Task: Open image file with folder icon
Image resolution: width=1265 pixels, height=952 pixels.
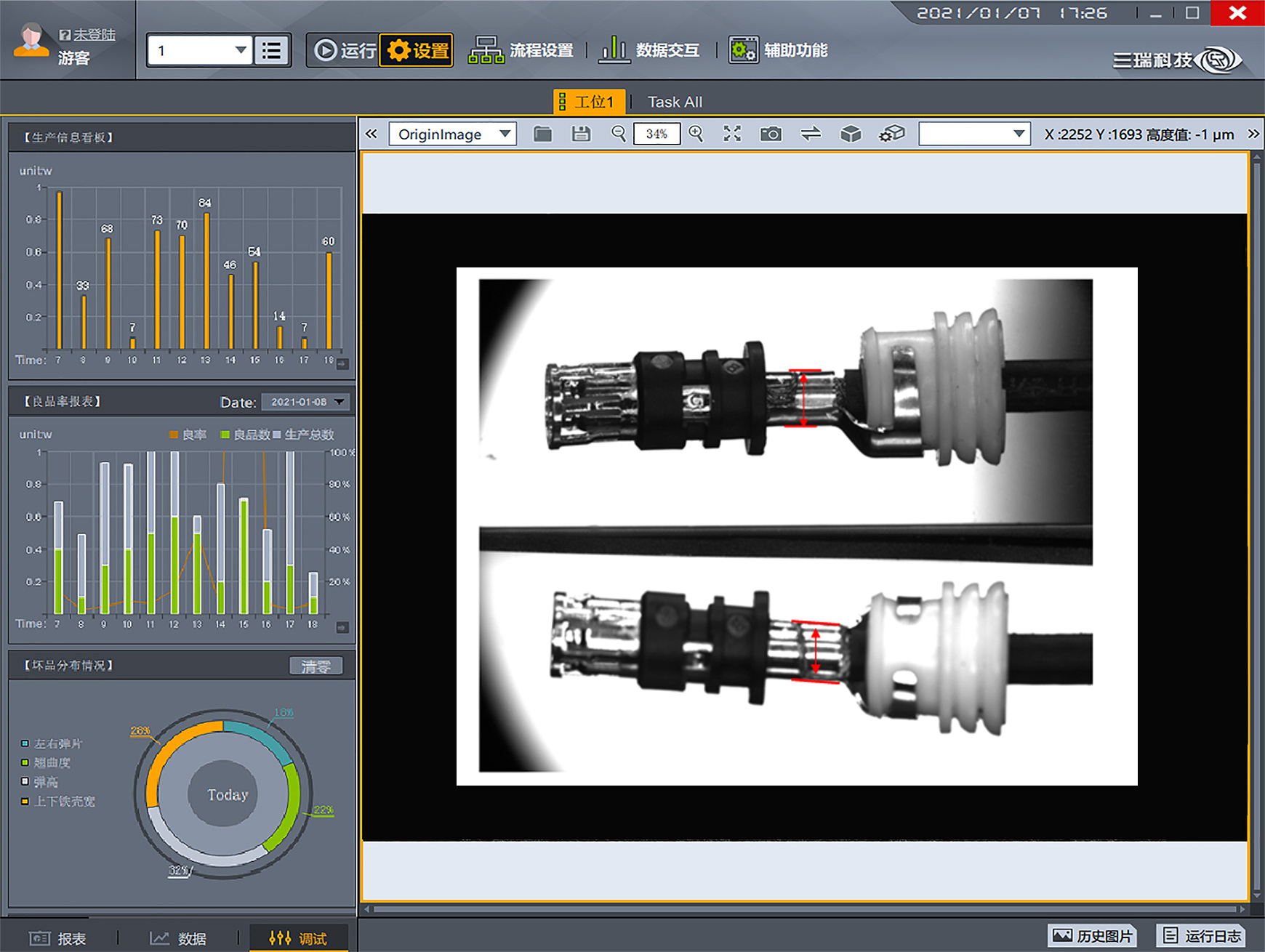Action: coord(542,134)
